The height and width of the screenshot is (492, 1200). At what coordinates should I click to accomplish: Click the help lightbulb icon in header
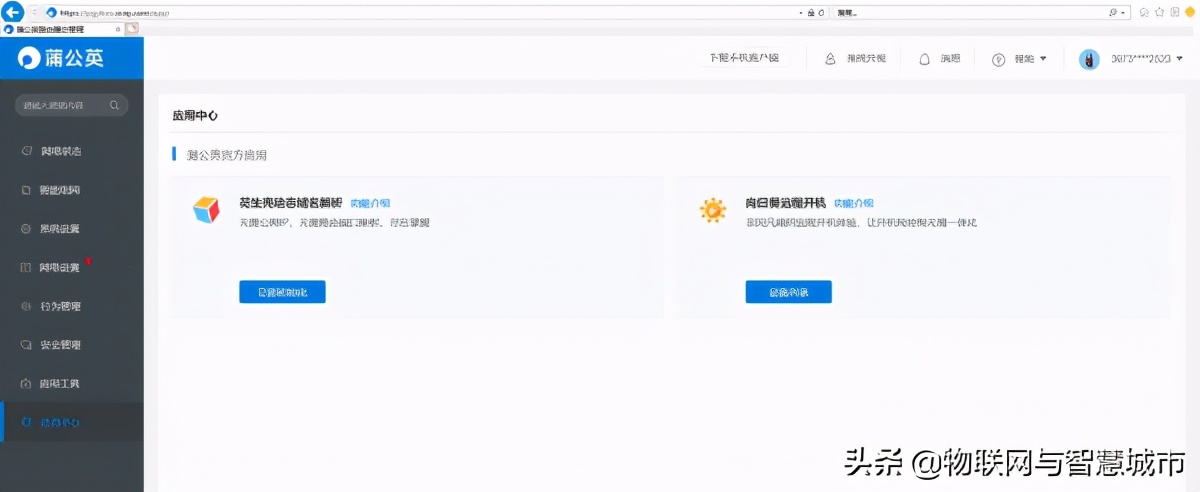pos(998,59)
